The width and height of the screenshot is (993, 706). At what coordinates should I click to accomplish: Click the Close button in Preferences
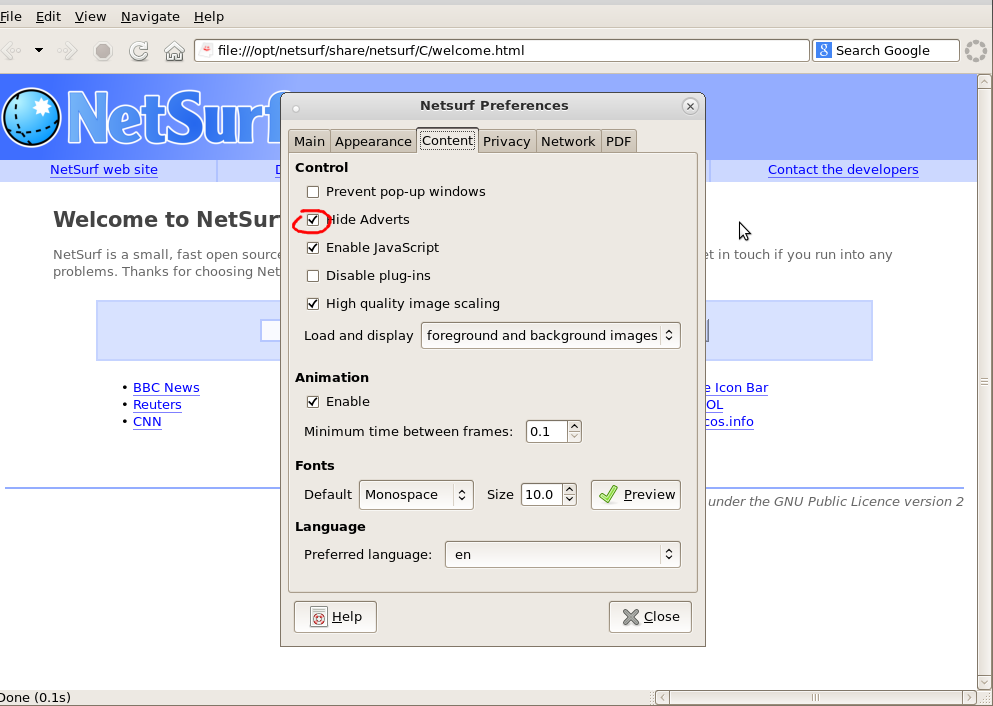(x=650, y=617)
